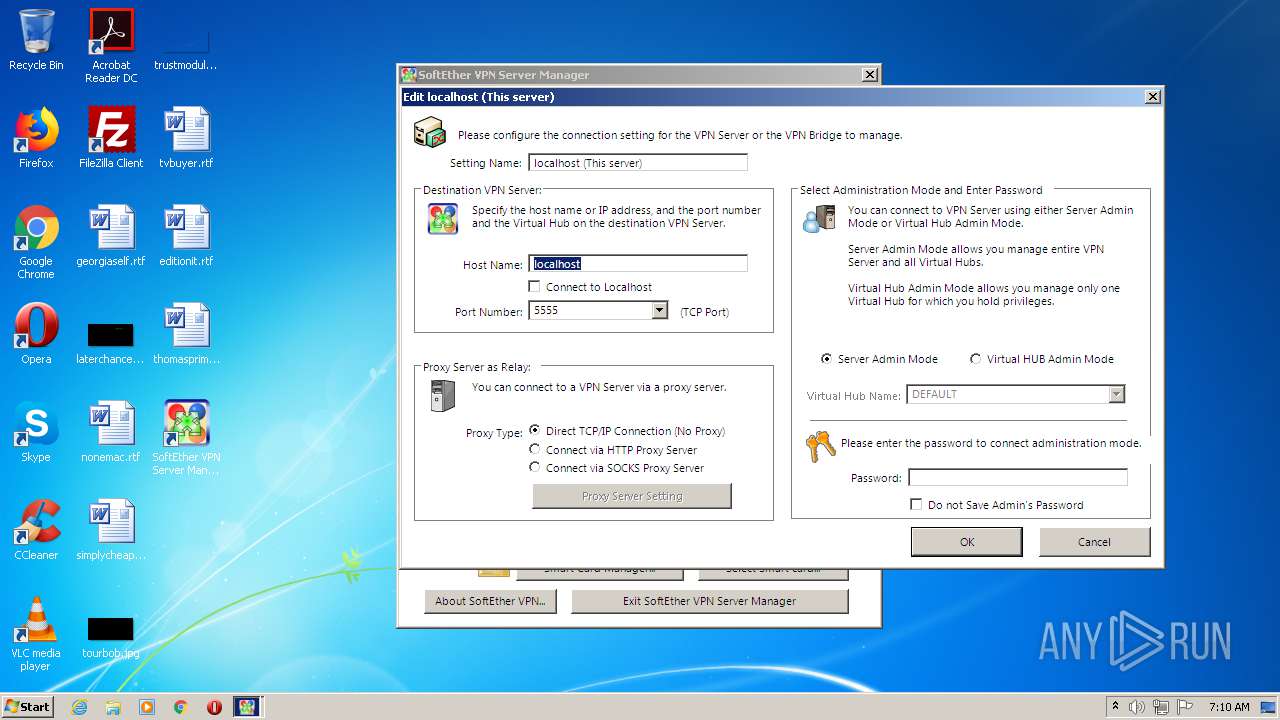This screenshot has width=1280, height=720.
Task: Open SoftEther VPN Server Manager desktop shortcut
Action: 186,438
